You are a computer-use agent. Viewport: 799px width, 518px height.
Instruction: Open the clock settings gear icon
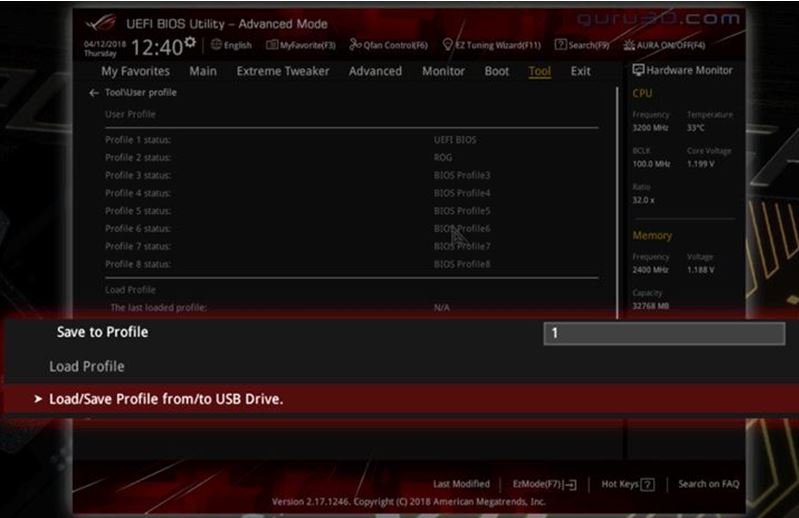point(190,42)
